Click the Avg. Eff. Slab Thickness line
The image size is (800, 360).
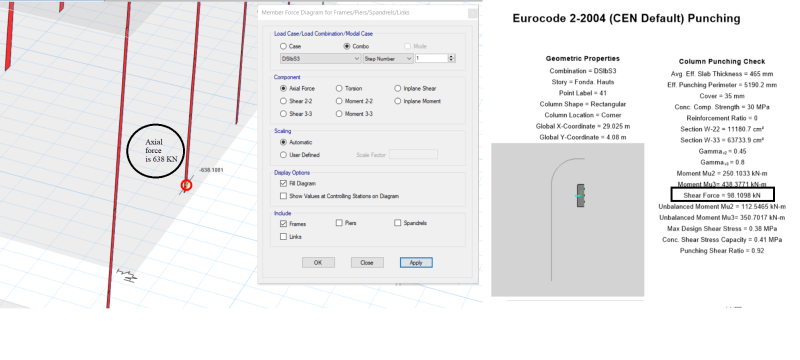tap(722, 74)
